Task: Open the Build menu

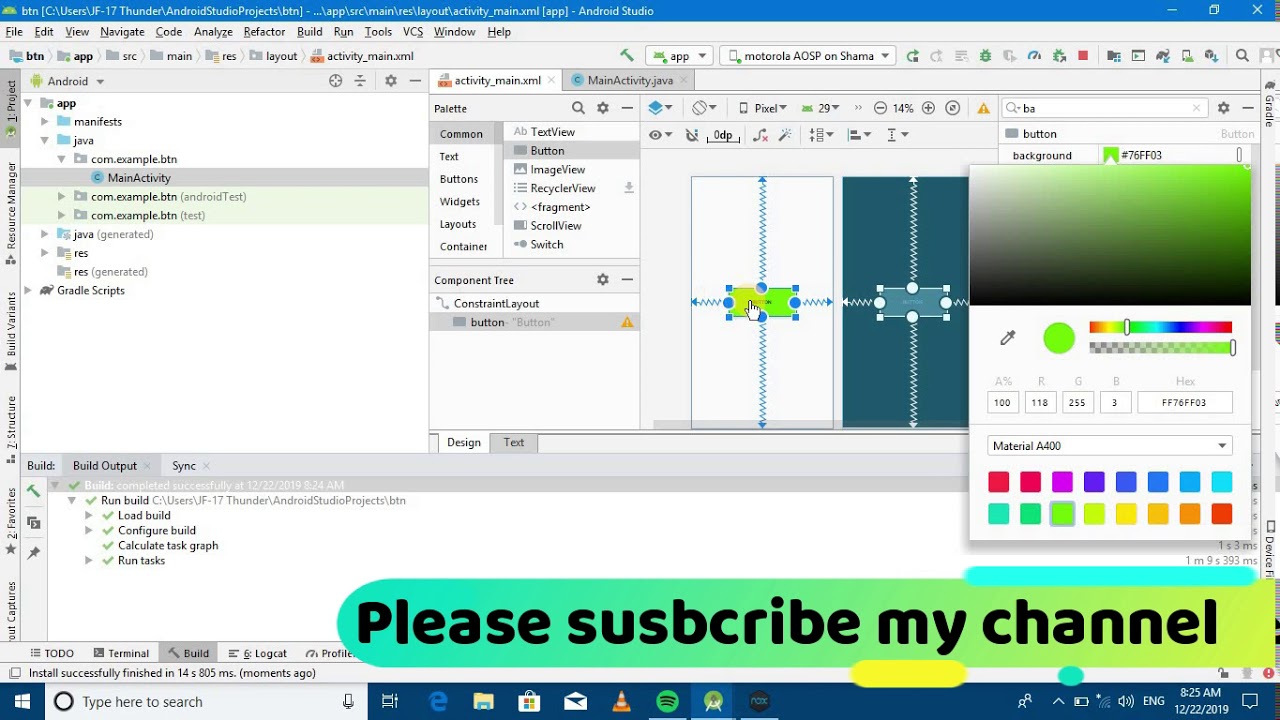Action: click(310, 32)
